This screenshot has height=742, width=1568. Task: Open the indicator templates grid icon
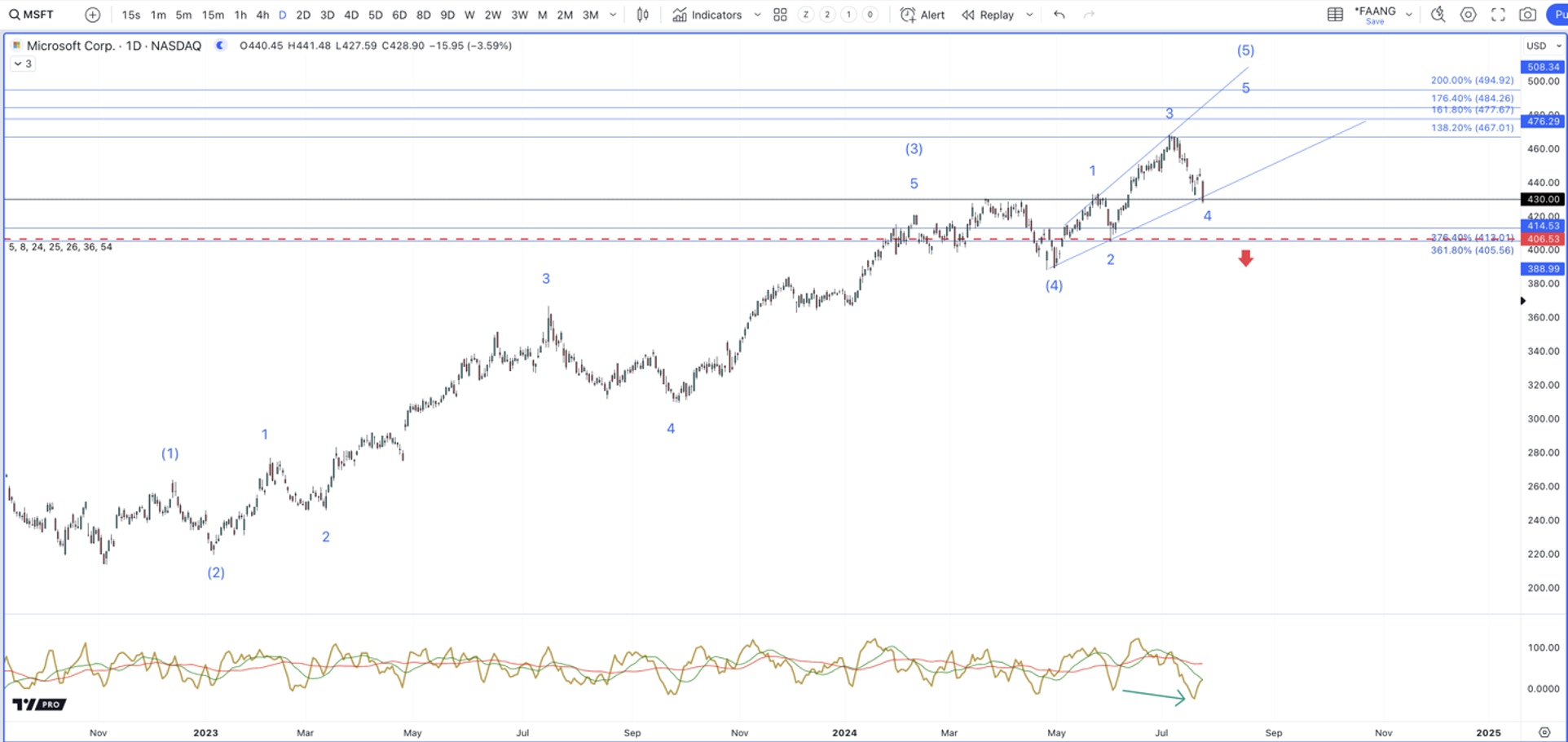coord(780,15)
